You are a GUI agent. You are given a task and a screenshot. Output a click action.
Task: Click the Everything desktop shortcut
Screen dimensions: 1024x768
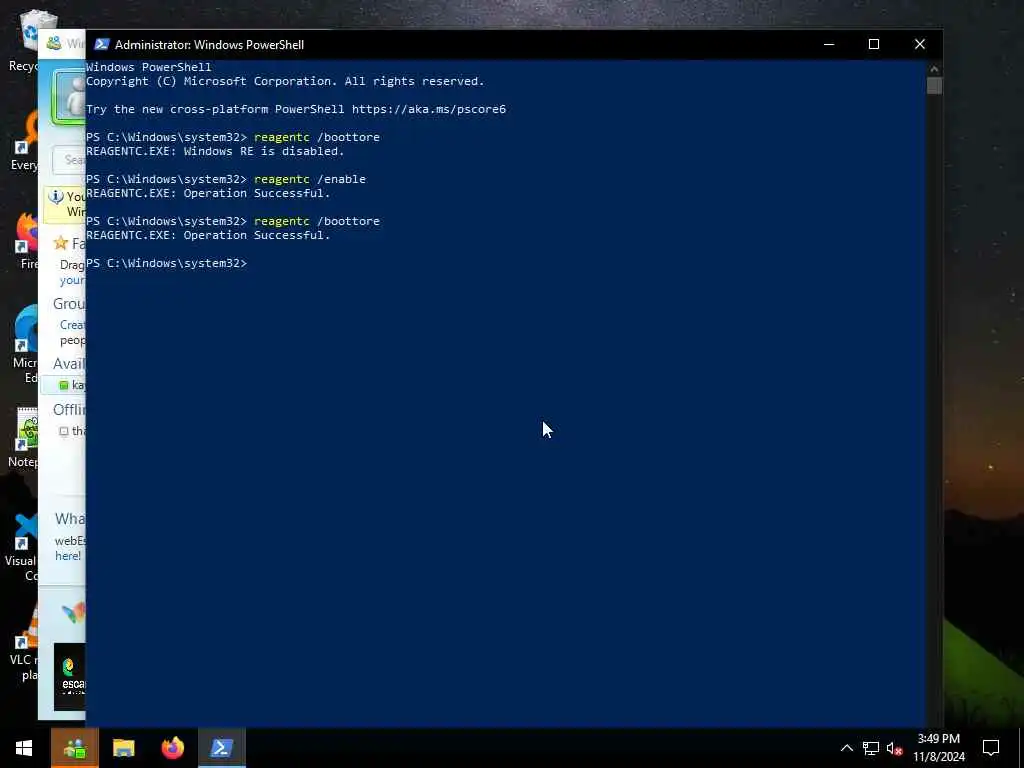25,142
